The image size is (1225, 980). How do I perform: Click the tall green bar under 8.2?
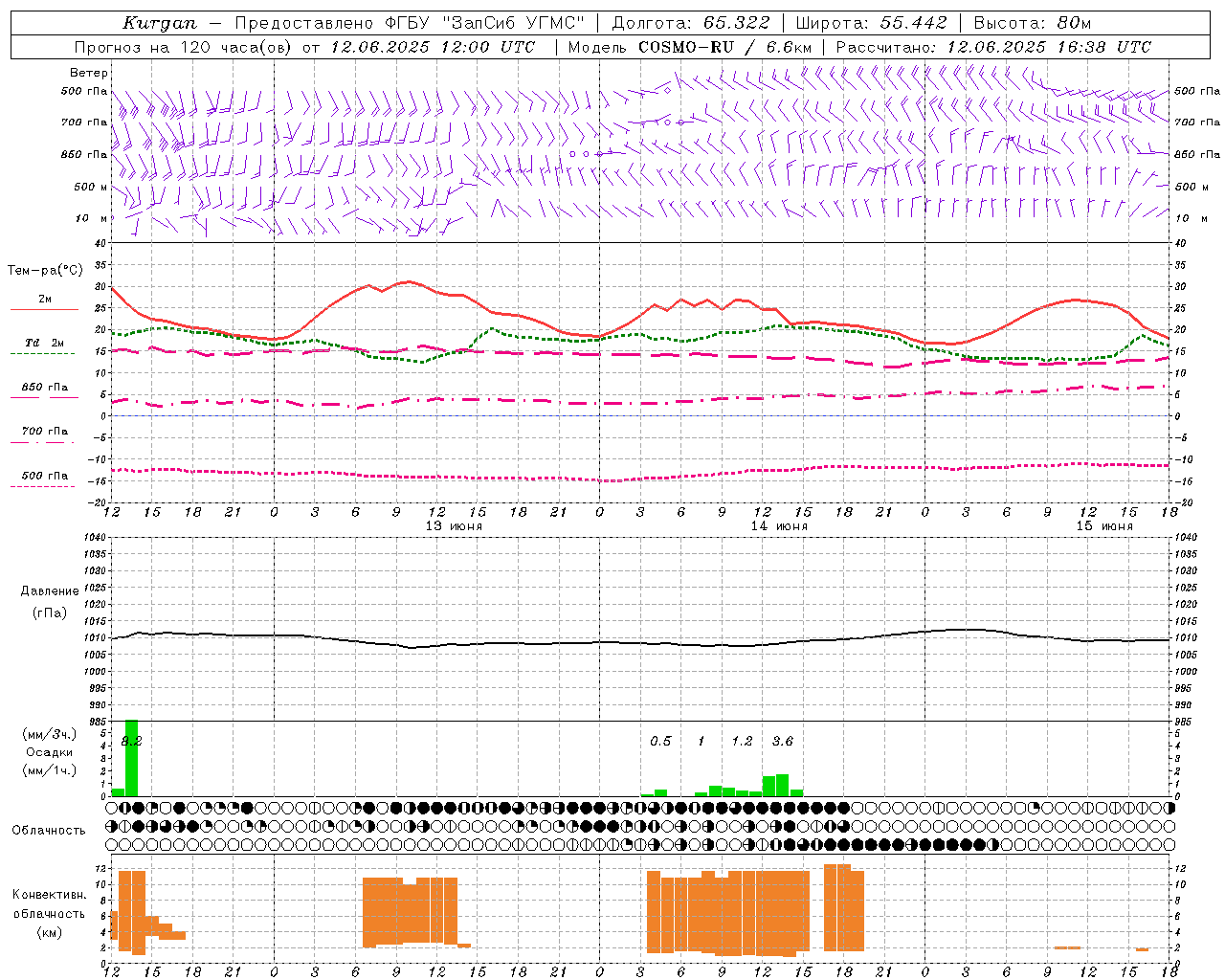132,758
